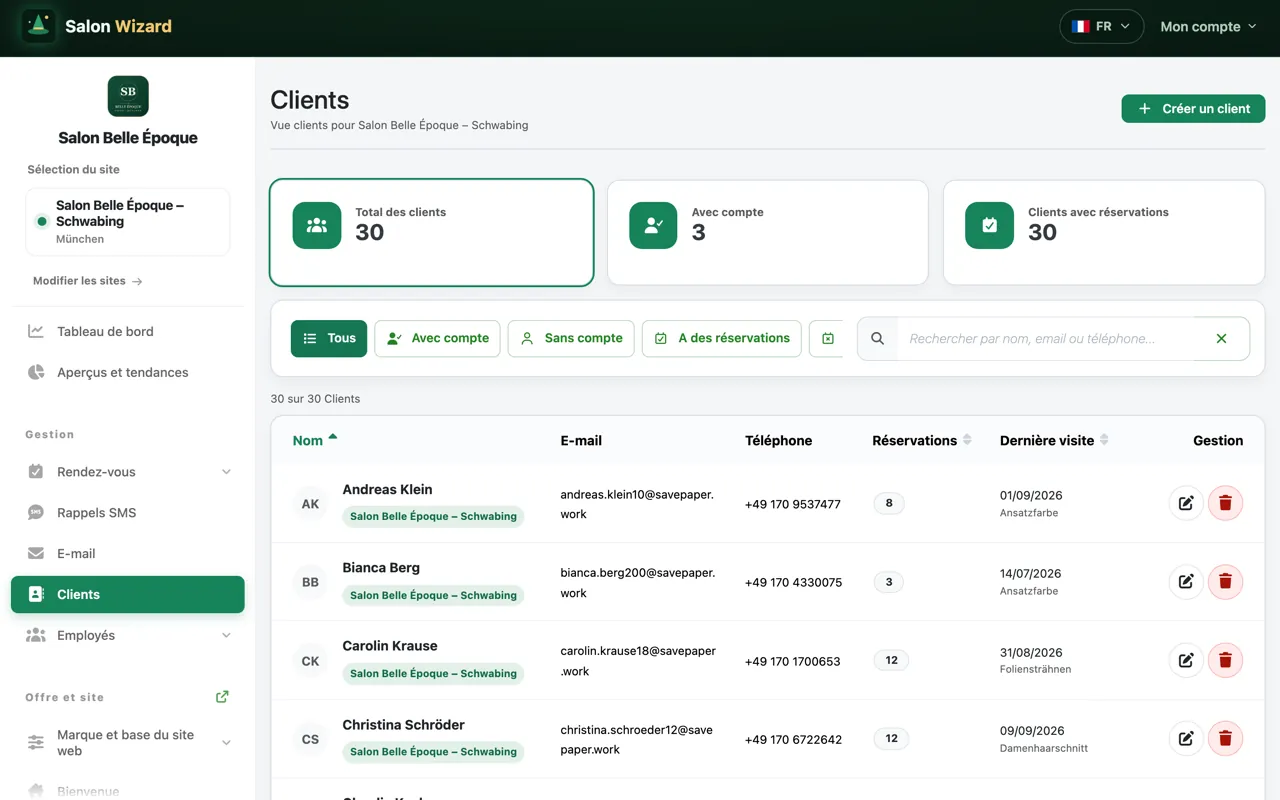Click reservations count 12 for Carolin Krause
1280x800 pixels.
[x=891, y=660]
